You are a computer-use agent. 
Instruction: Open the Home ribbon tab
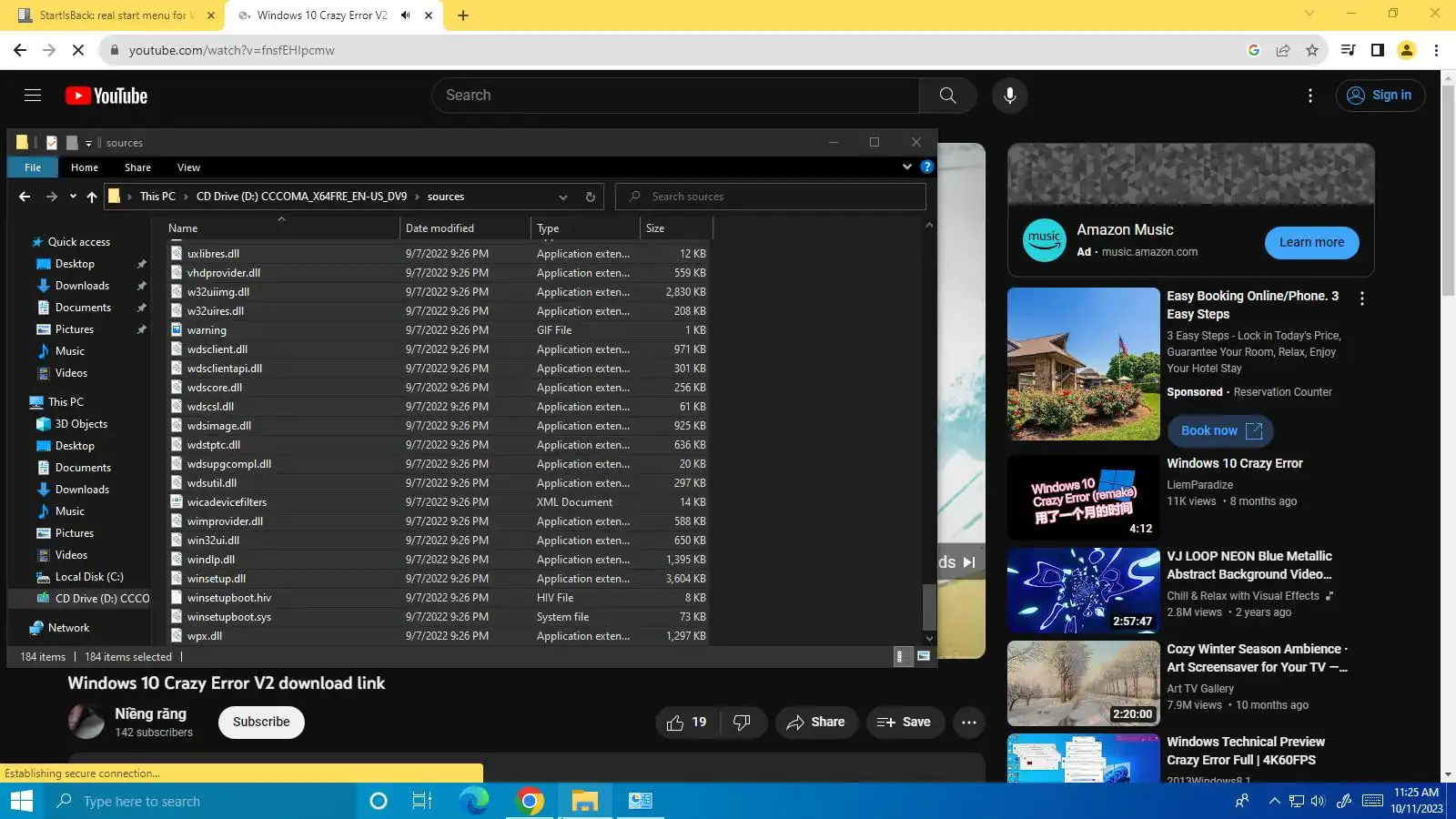85,167
